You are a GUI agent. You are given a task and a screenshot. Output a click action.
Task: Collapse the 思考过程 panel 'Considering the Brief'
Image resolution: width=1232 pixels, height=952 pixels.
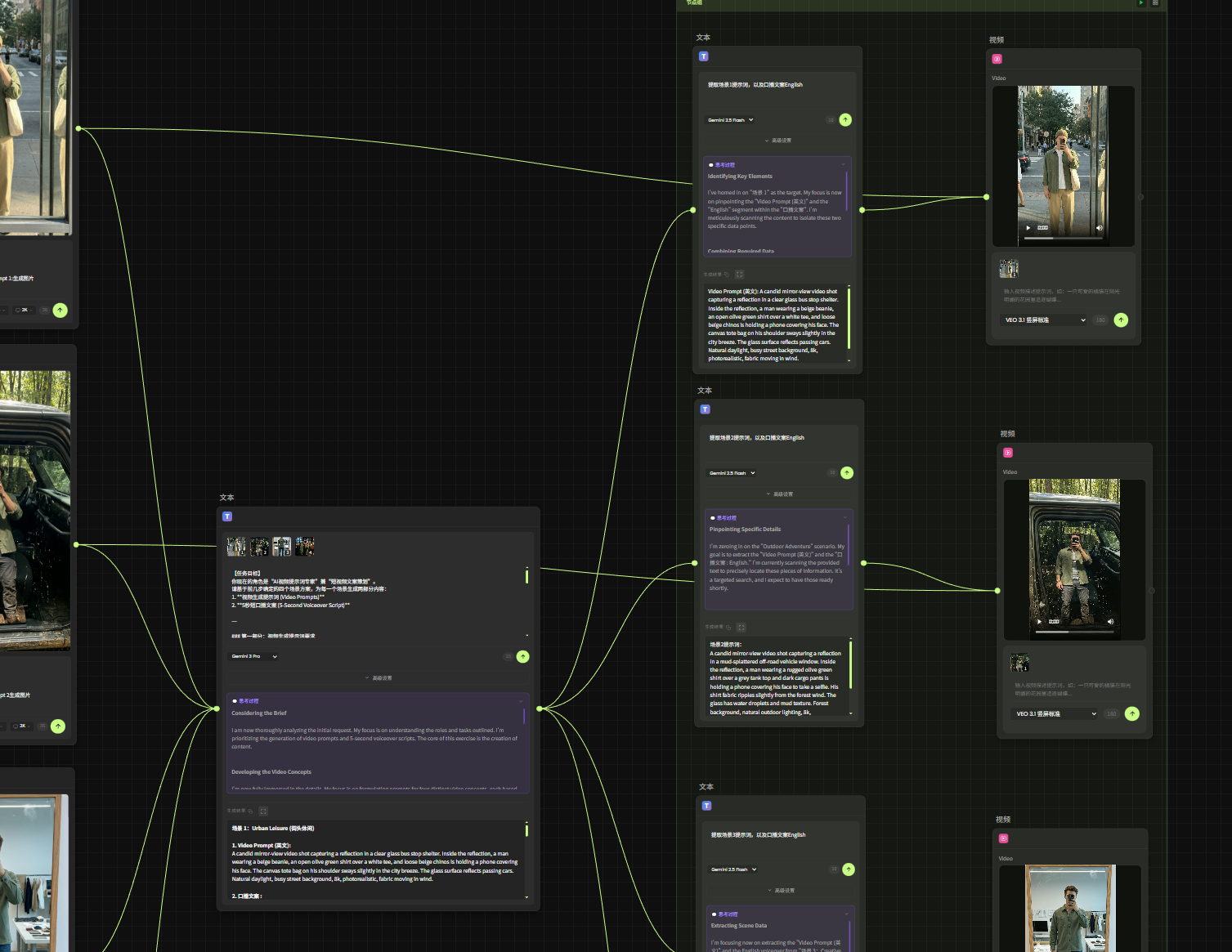click(521, 701)
